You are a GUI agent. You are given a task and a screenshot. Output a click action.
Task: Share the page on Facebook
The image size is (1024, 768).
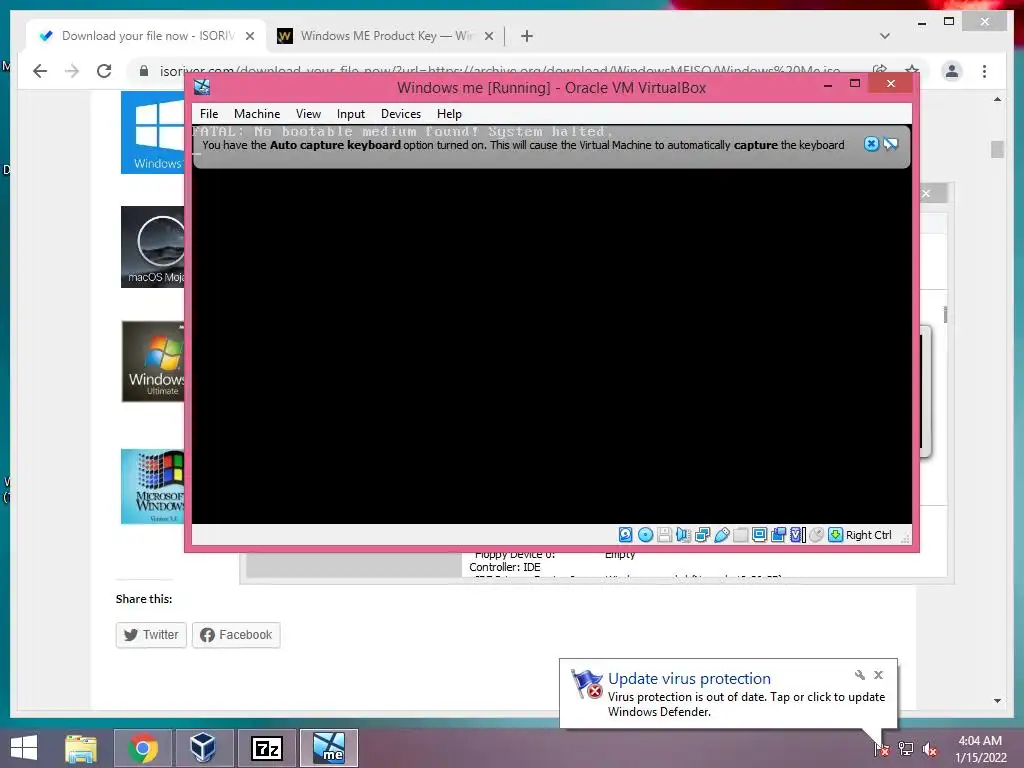(x=236, y=635)
